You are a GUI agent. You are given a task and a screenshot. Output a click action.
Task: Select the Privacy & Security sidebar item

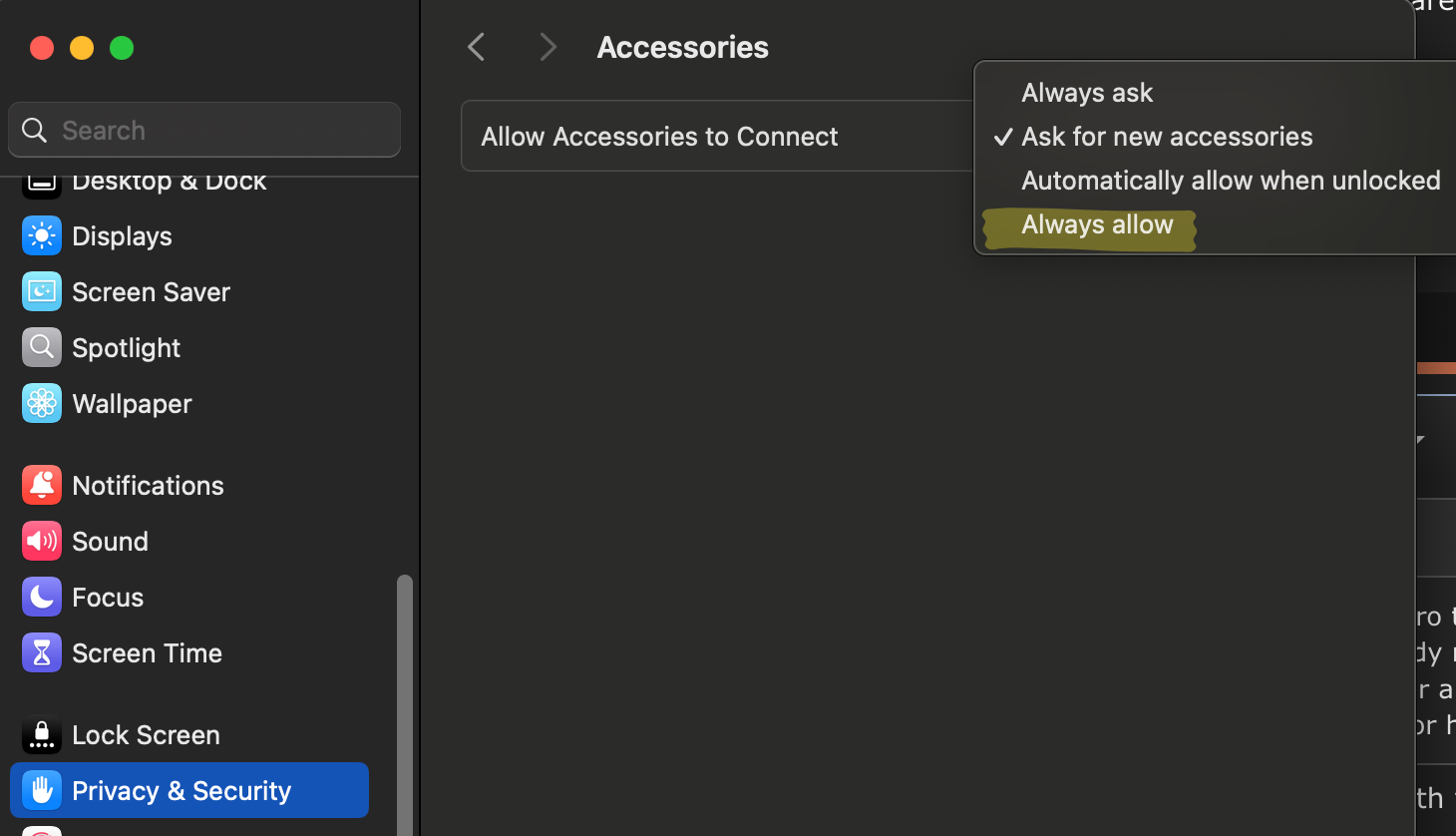(x=189, y=790)
